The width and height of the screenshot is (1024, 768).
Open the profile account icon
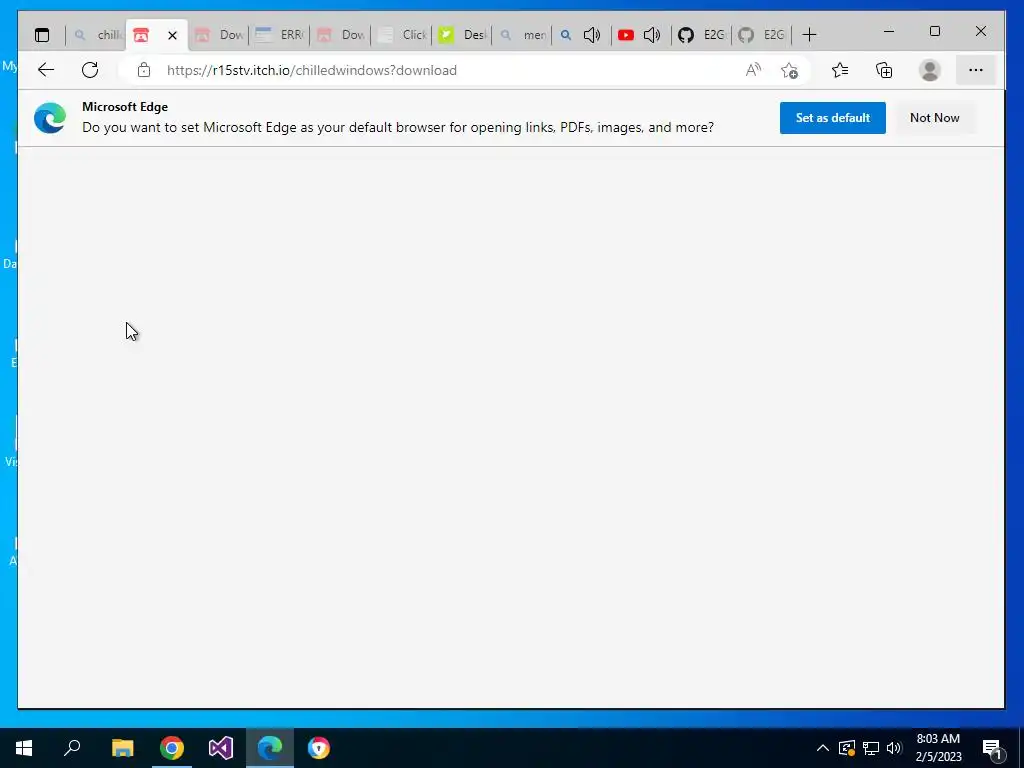[x=929, y=70]
